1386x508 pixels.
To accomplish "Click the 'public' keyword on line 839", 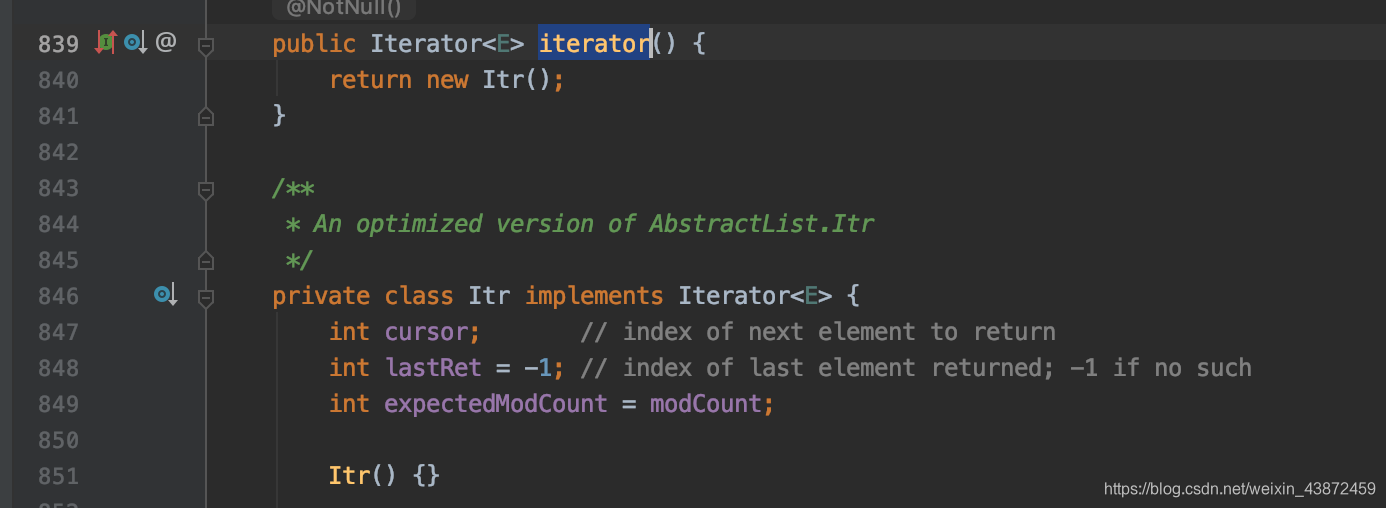I will click(x=314, y=44).
